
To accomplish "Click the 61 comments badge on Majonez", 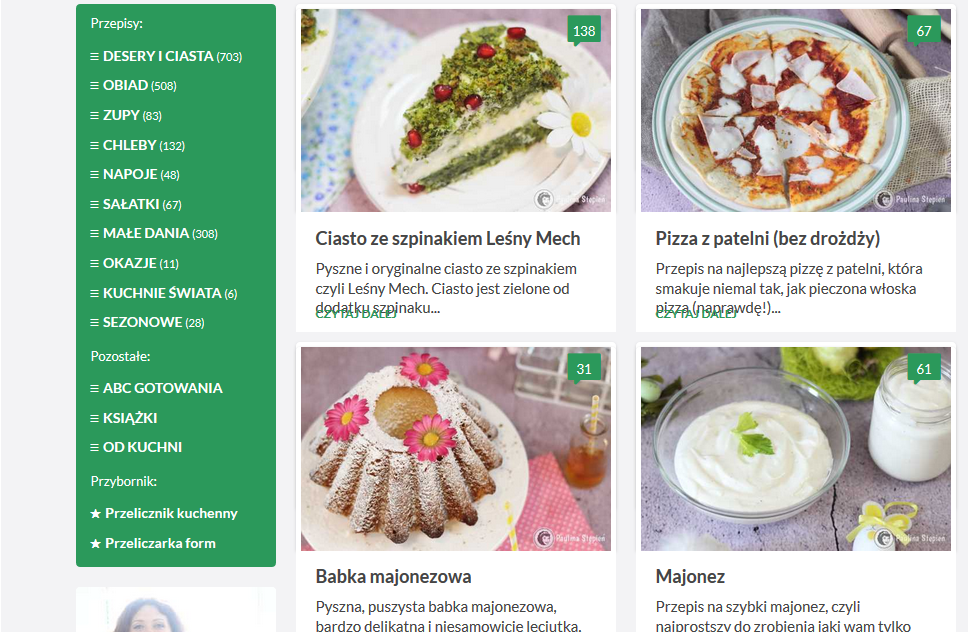I will click(924, 368).
